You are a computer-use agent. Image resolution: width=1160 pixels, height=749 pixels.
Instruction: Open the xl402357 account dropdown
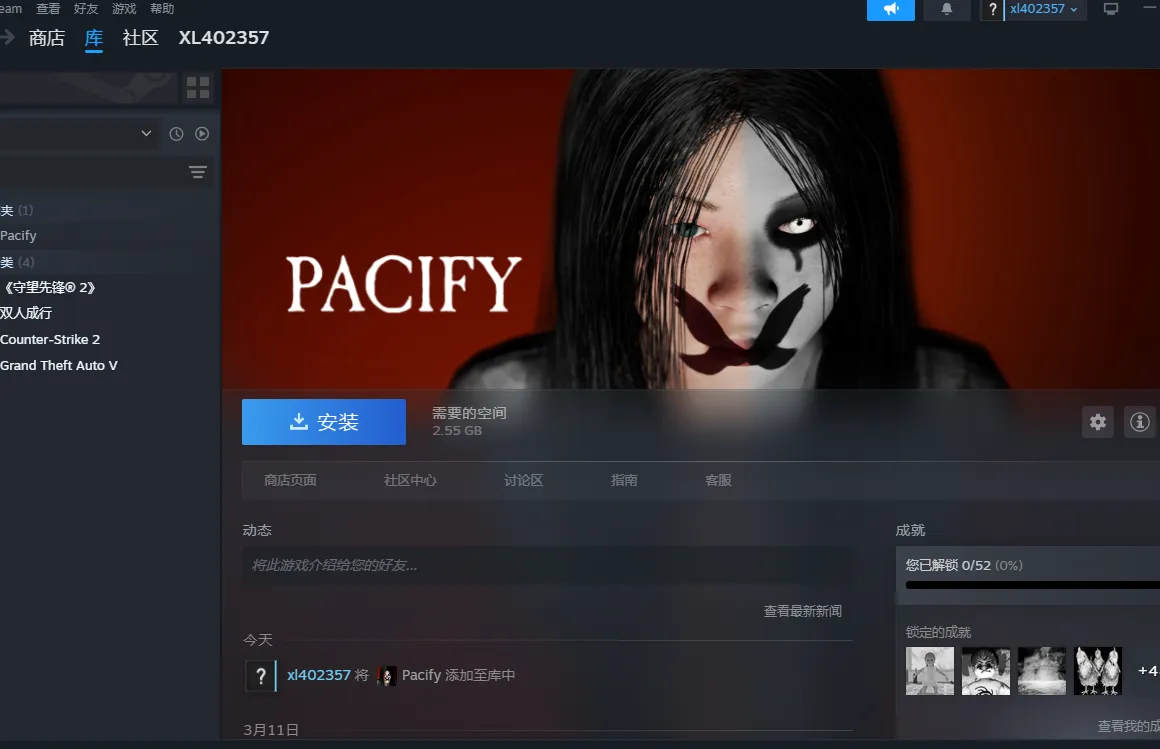pos(1043,9)
